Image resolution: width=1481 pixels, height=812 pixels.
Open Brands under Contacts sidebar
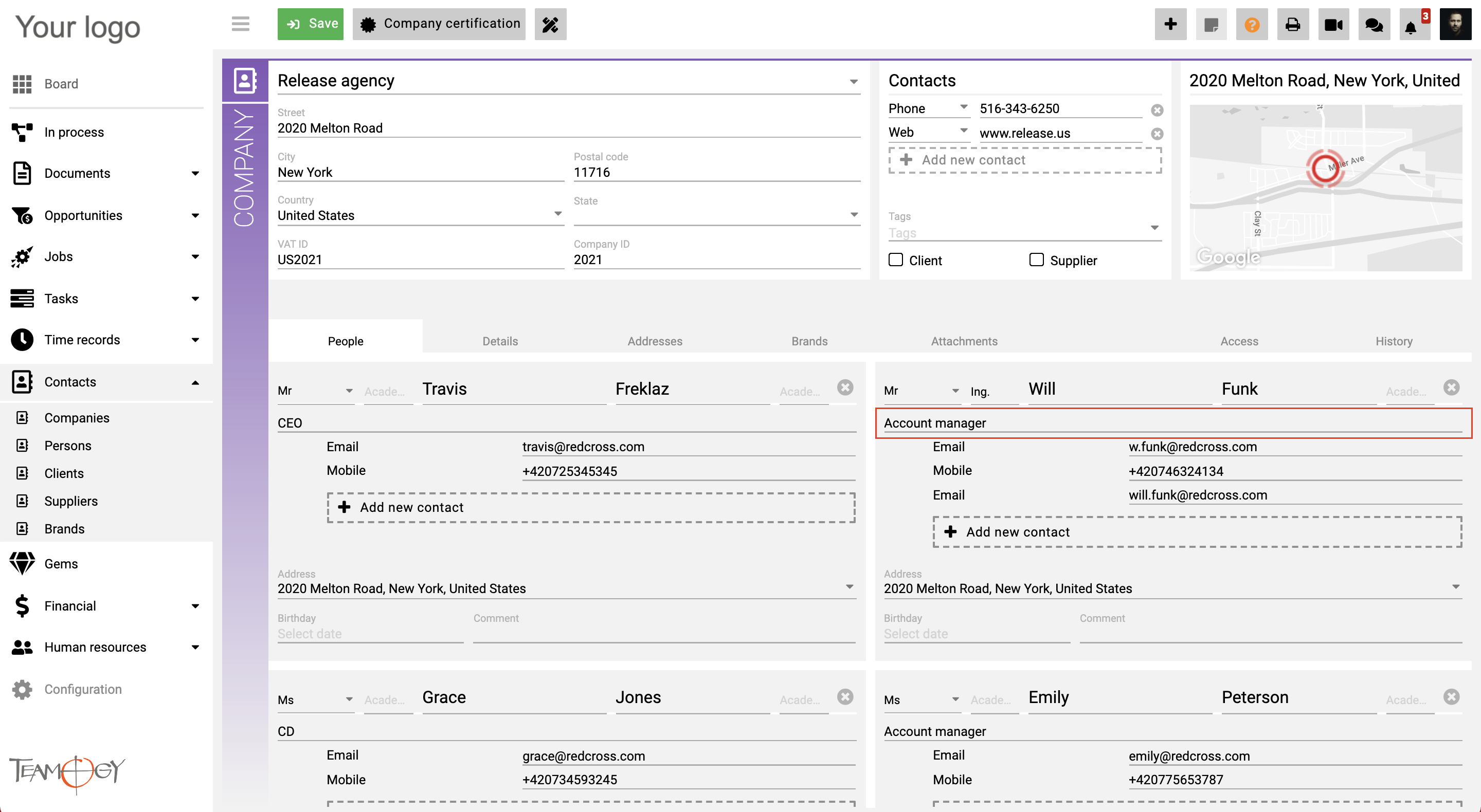(x=64, y=529)
